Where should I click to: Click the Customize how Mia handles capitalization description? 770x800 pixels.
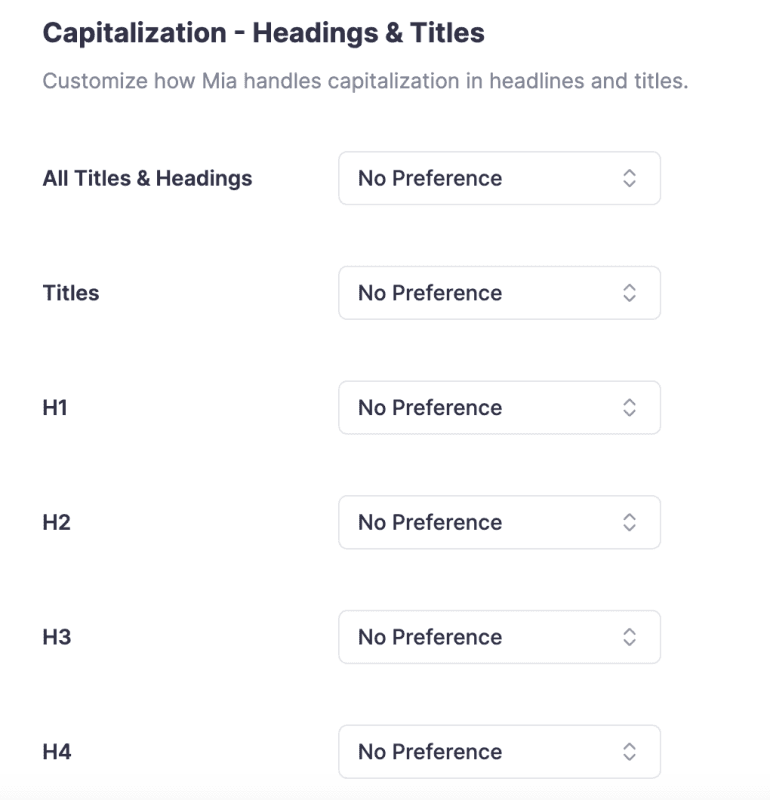[x=365, y=81]
